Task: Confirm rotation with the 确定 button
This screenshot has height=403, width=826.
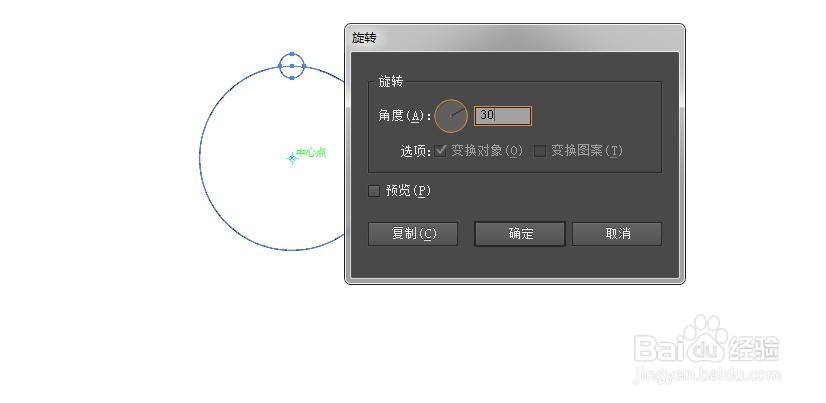Action: 520,234
